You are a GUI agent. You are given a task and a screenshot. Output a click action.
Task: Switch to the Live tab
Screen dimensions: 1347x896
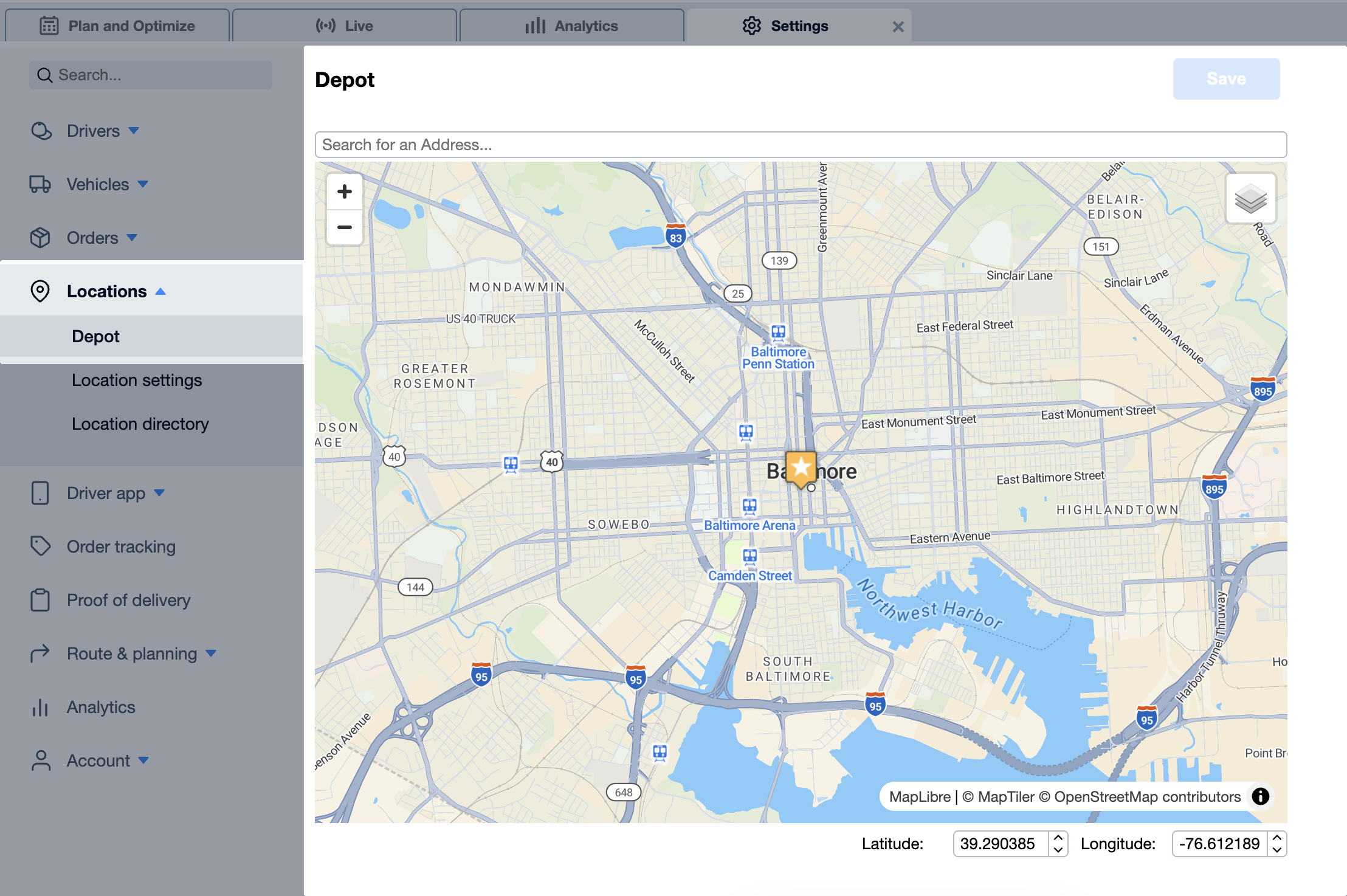pos(345,26)
